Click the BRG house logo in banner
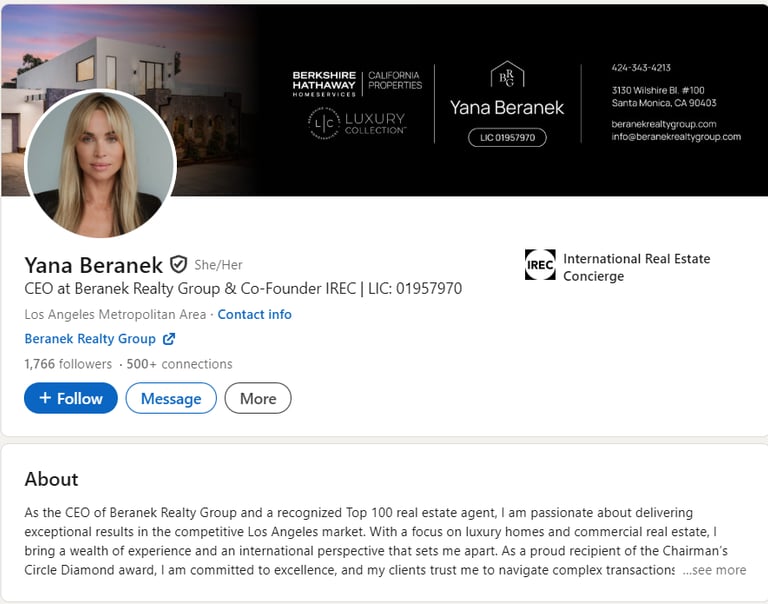The width and height of the screenshot is (768, 604). [x=507, y=74]
